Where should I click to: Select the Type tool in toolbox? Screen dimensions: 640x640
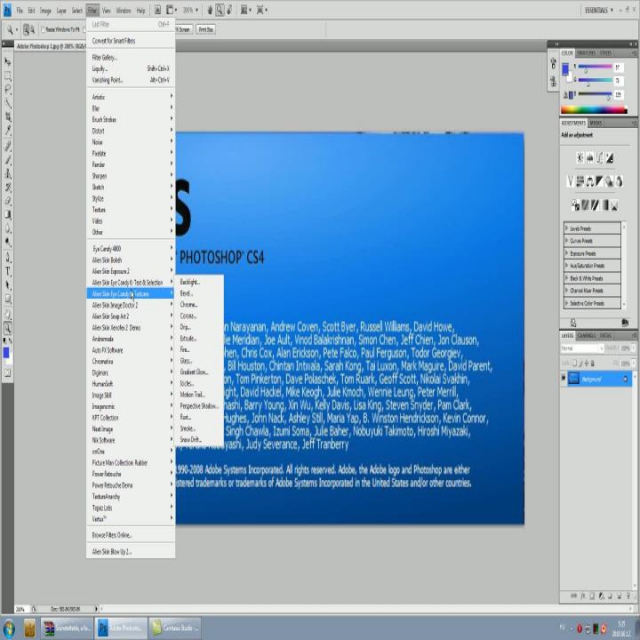7,271
